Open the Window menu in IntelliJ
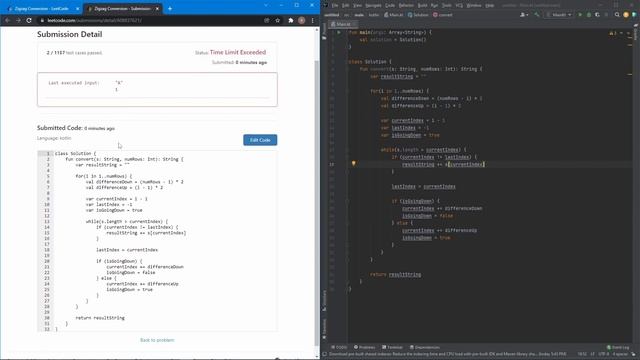Image resolution: width=640 pixels, height=360 pixels. [x=474, y=5]
